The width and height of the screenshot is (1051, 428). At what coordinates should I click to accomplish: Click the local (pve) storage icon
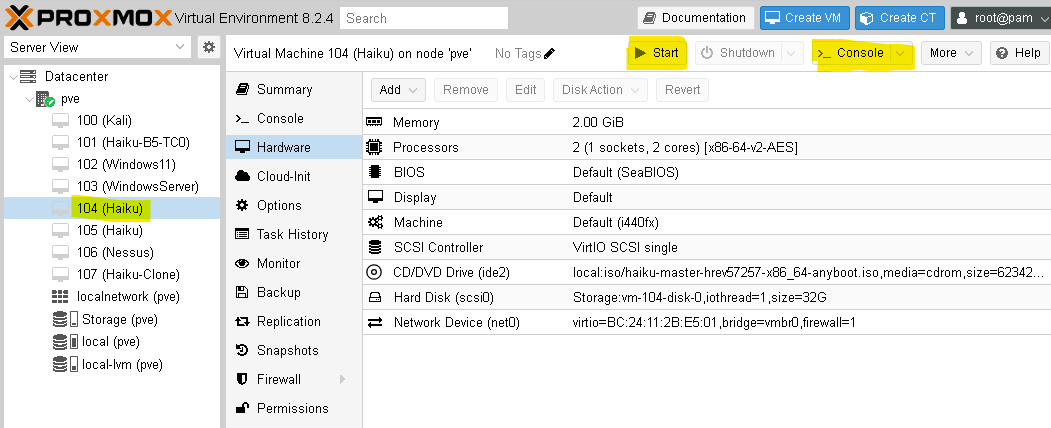pos(65,342)
